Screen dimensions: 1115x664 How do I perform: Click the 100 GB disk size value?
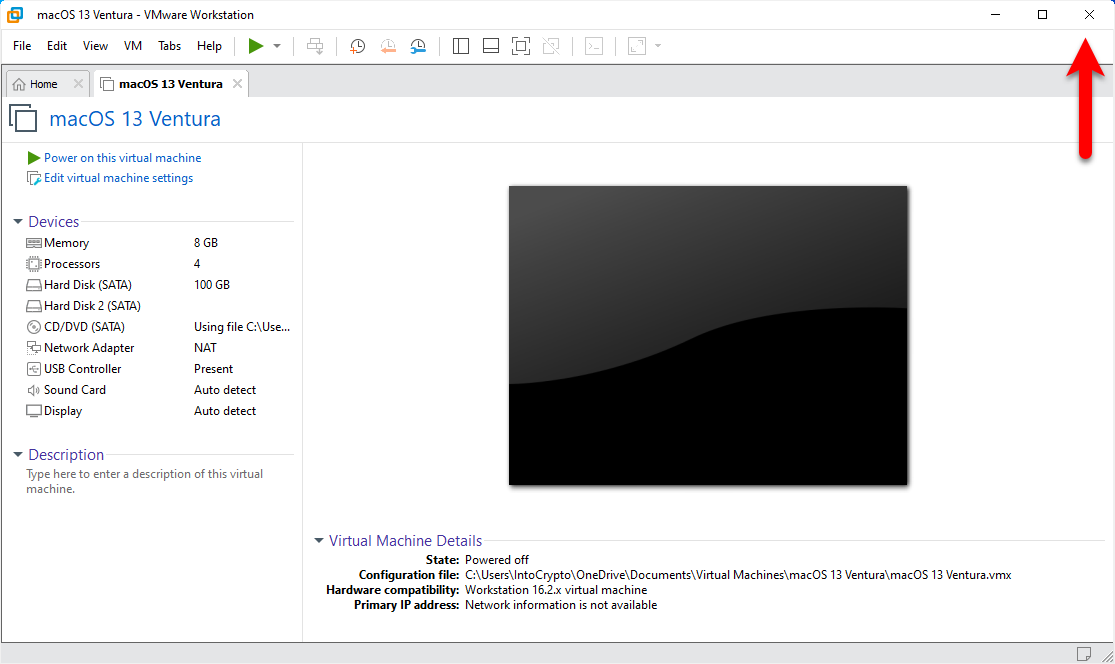(212, 285)
